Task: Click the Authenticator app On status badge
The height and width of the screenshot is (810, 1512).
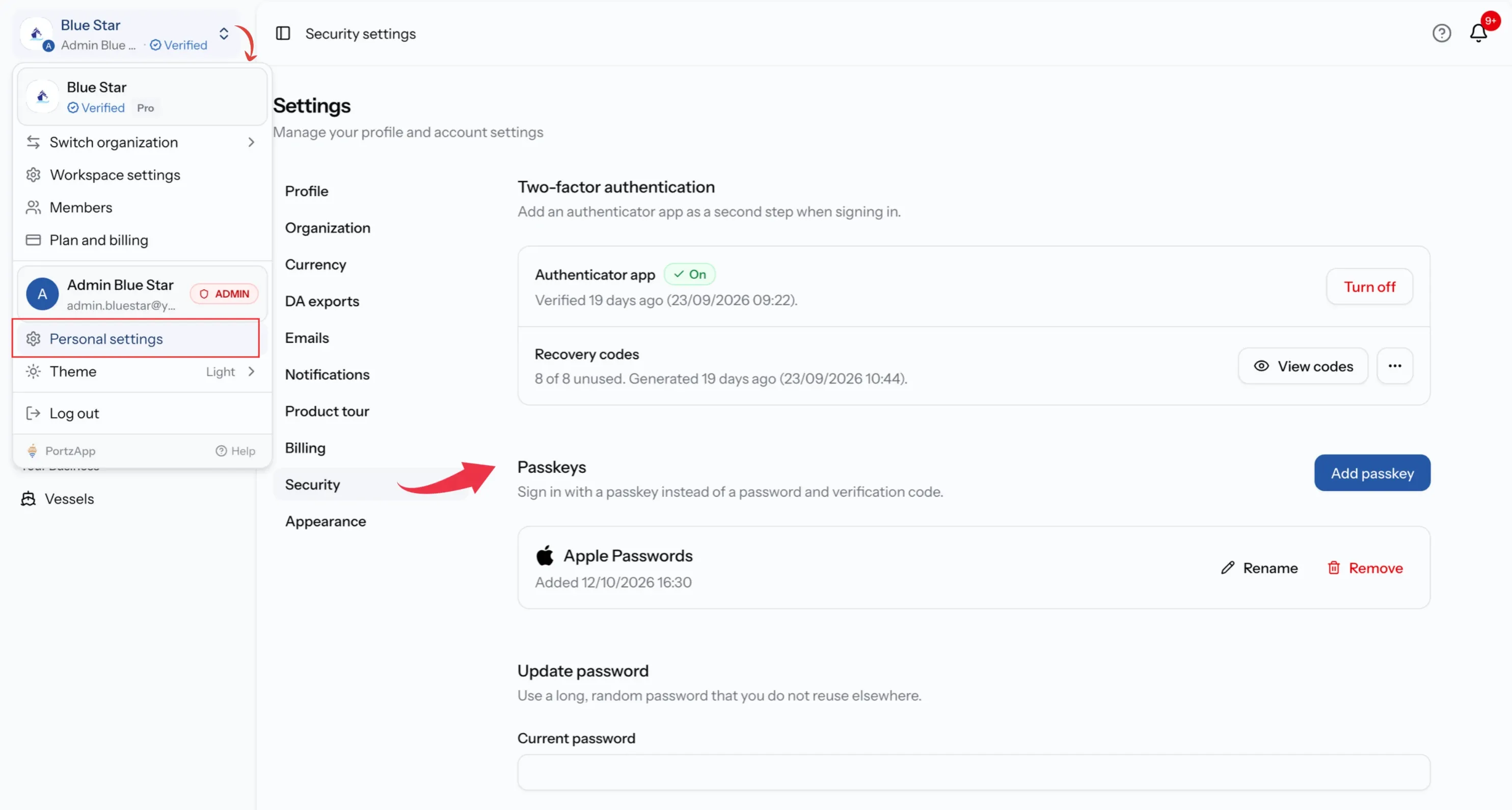Action: (x=690, y=274)
